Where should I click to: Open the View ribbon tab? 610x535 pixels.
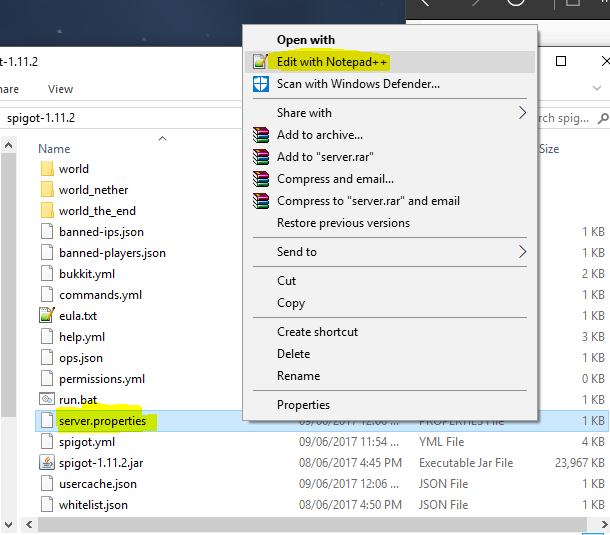click(60, 89)
